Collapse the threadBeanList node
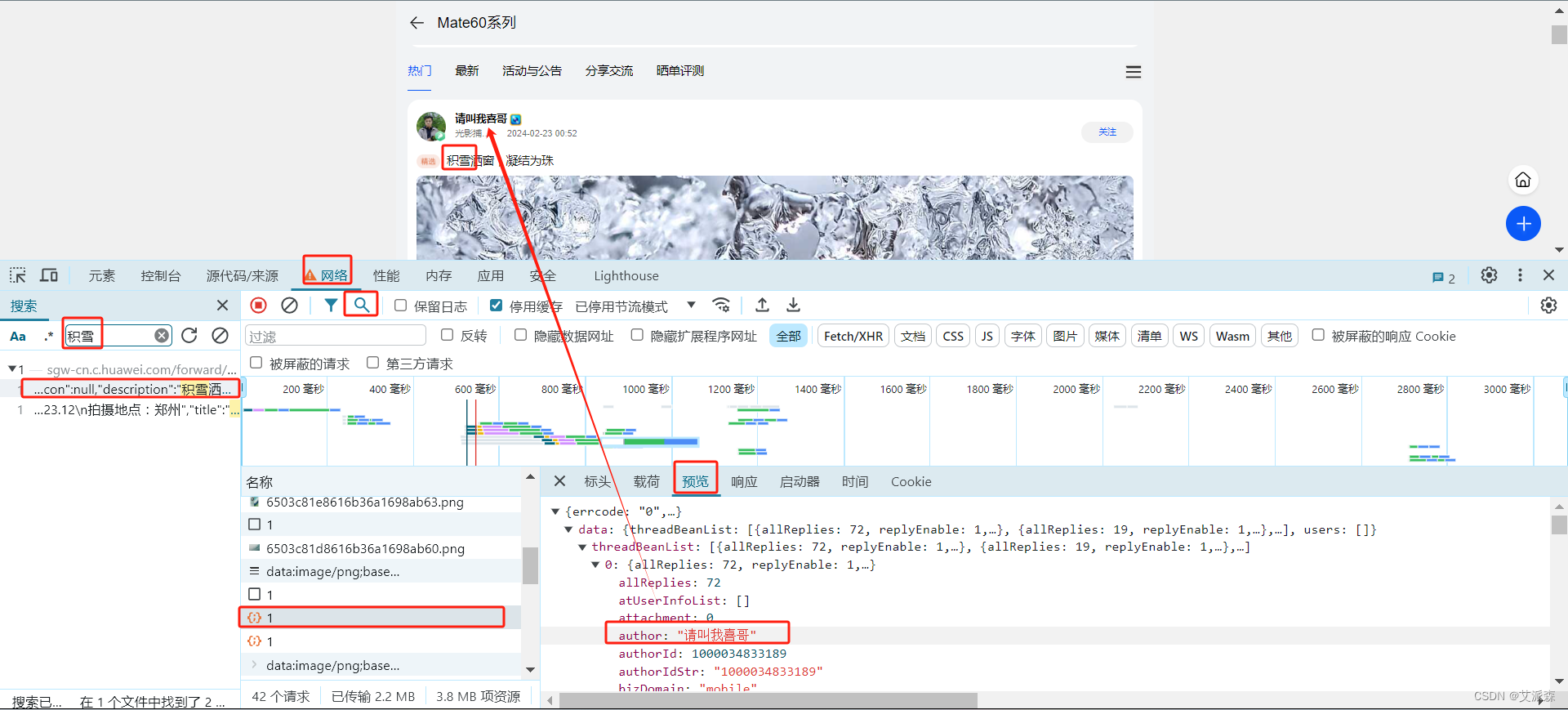Viewport: 1568px width, 710px height. [581, 547]
